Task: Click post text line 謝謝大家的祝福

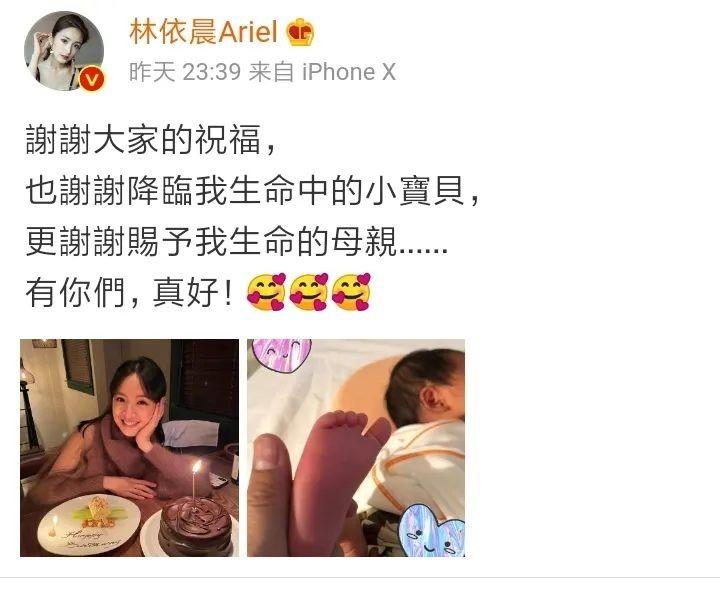Action: [152, 139]
